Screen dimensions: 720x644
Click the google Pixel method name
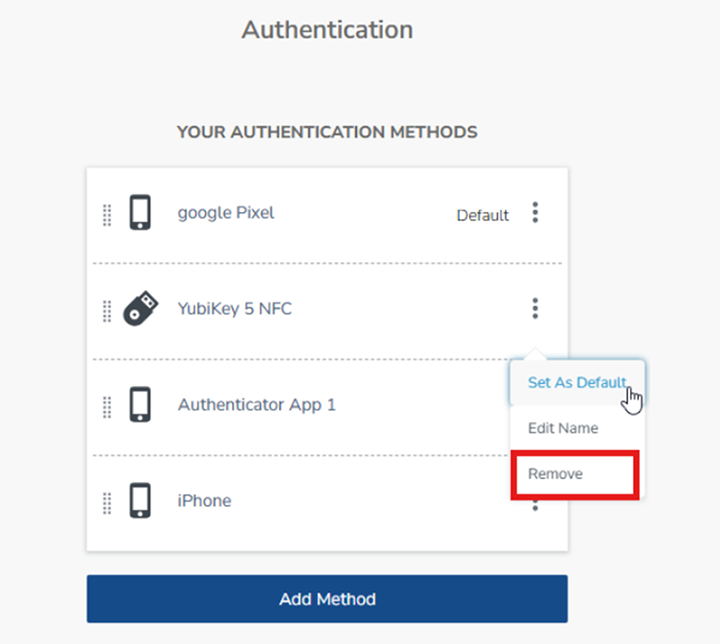[226, 213]
